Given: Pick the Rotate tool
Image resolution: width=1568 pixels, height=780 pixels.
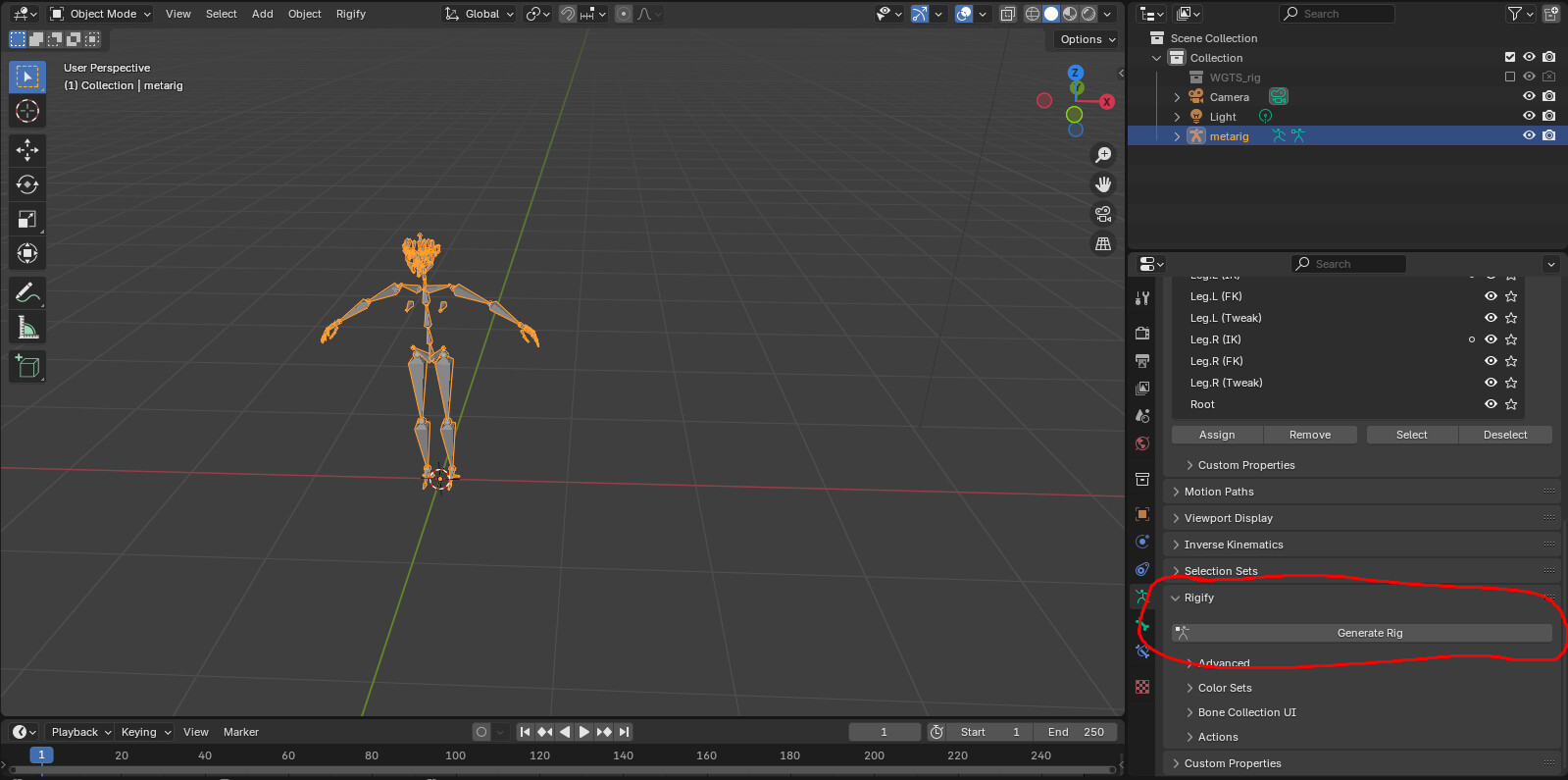Looking at the screenshot, I should click(27, 184).
